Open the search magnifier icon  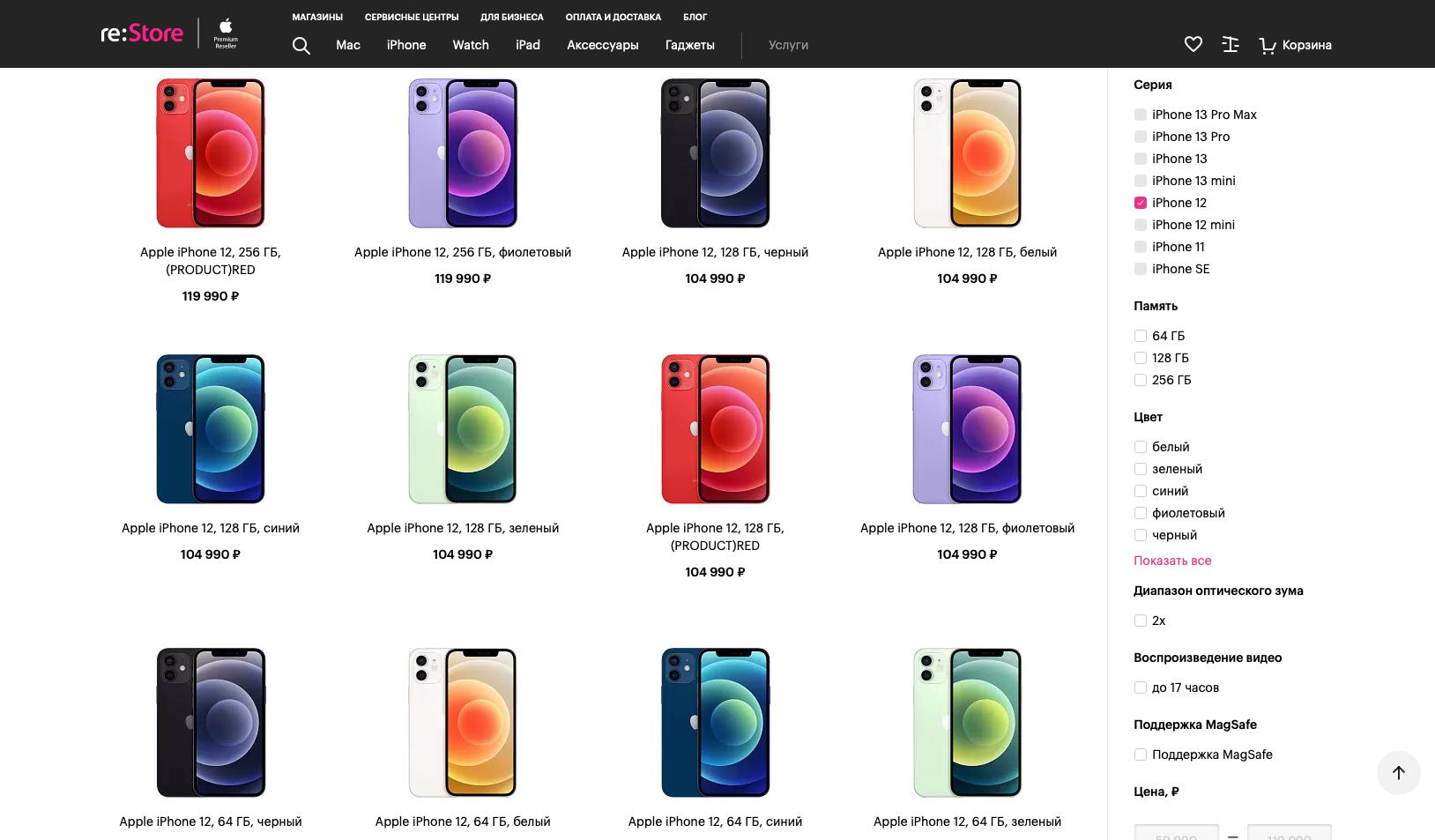click(x=301, y=45)
